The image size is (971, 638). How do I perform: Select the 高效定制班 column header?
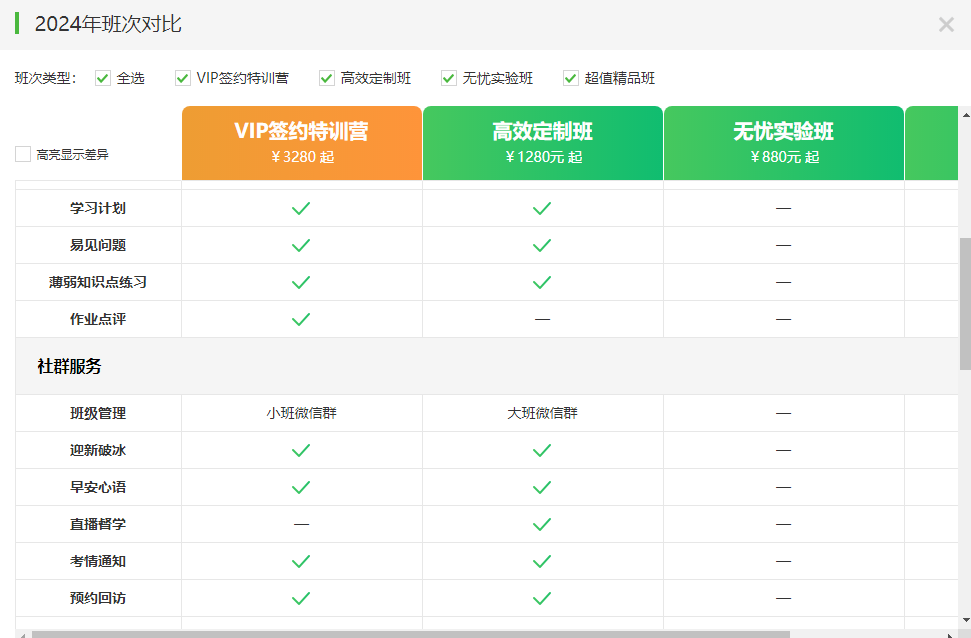tap(542, 143)
